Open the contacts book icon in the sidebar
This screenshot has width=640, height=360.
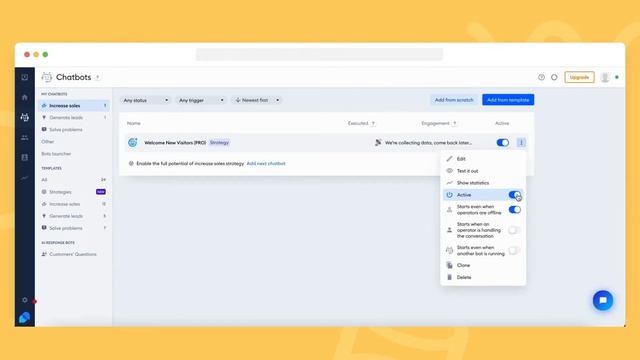point(24,158)
